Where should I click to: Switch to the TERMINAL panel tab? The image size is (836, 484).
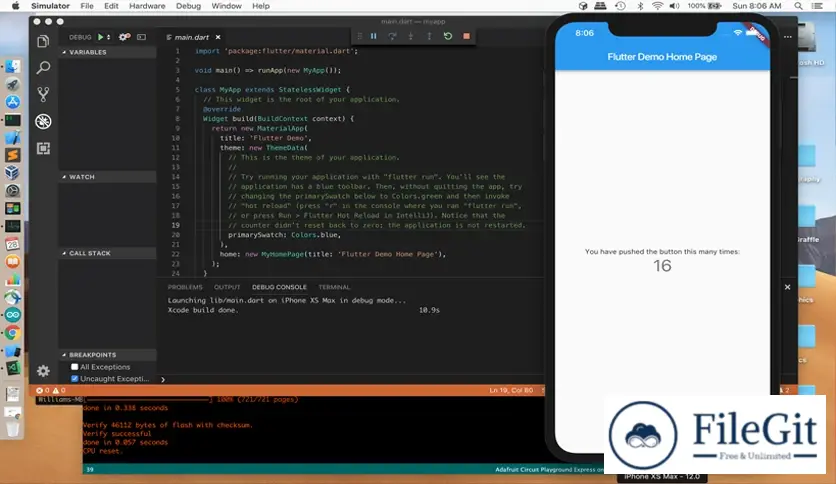click(334, 287)
